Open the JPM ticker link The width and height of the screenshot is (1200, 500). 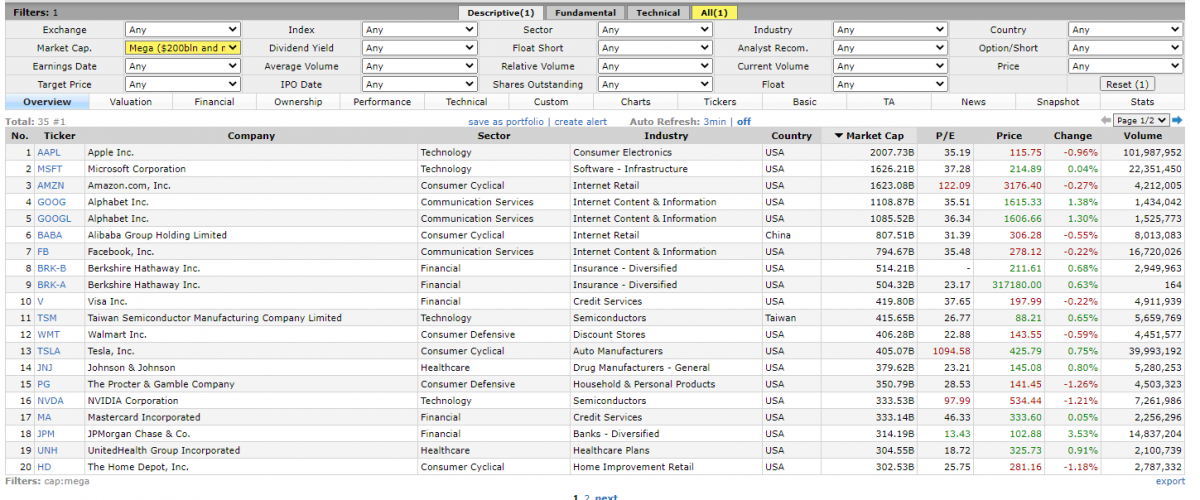click(x=46, y=434)
